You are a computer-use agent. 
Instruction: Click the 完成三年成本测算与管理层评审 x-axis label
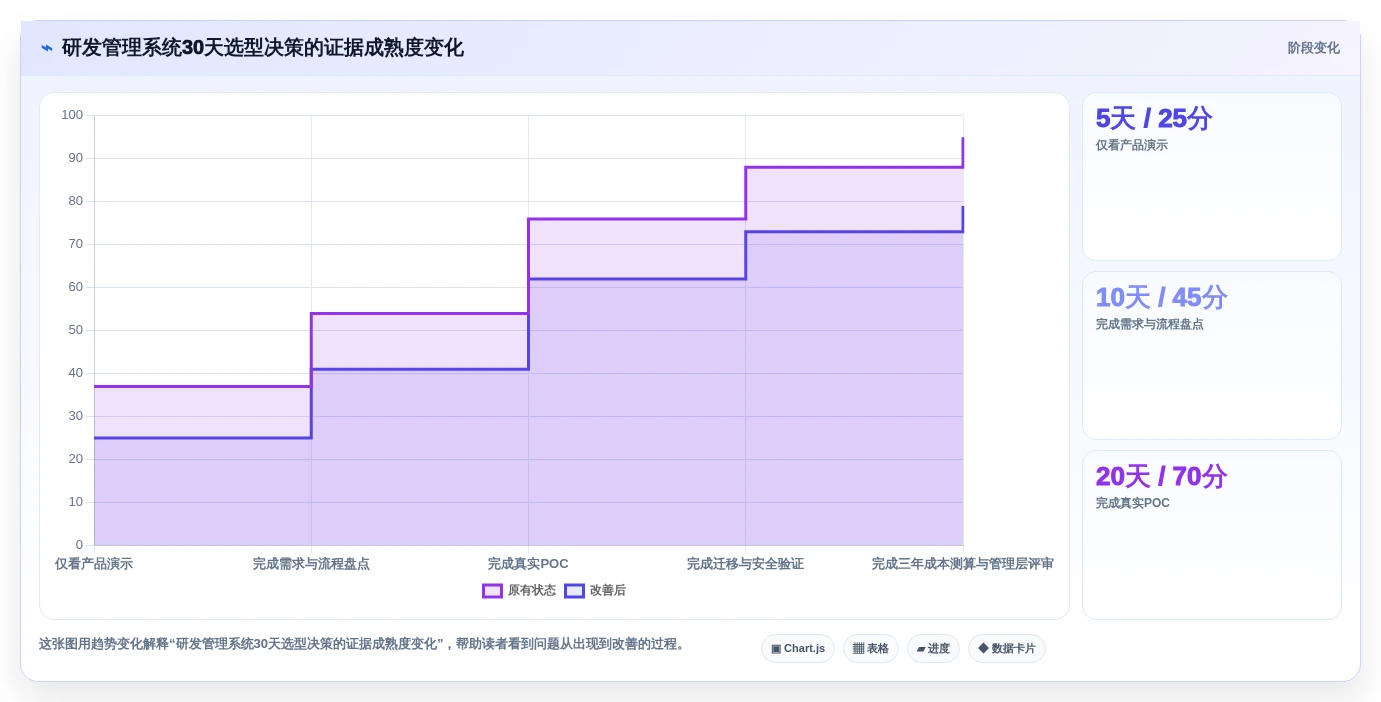(x=962, y=564)
